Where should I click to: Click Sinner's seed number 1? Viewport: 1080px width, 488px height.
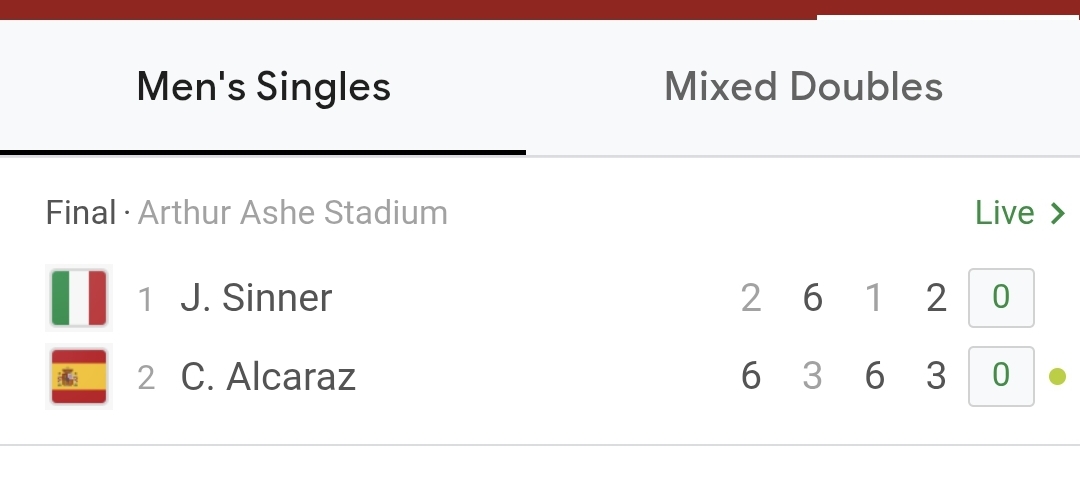[146, 298]
